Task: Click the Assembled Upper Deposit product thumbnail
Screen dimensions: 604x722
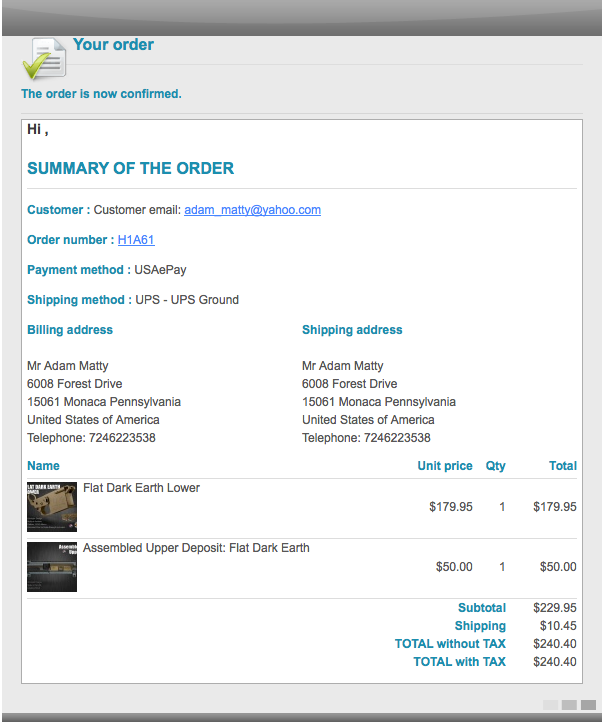Action: click(52, 567)
